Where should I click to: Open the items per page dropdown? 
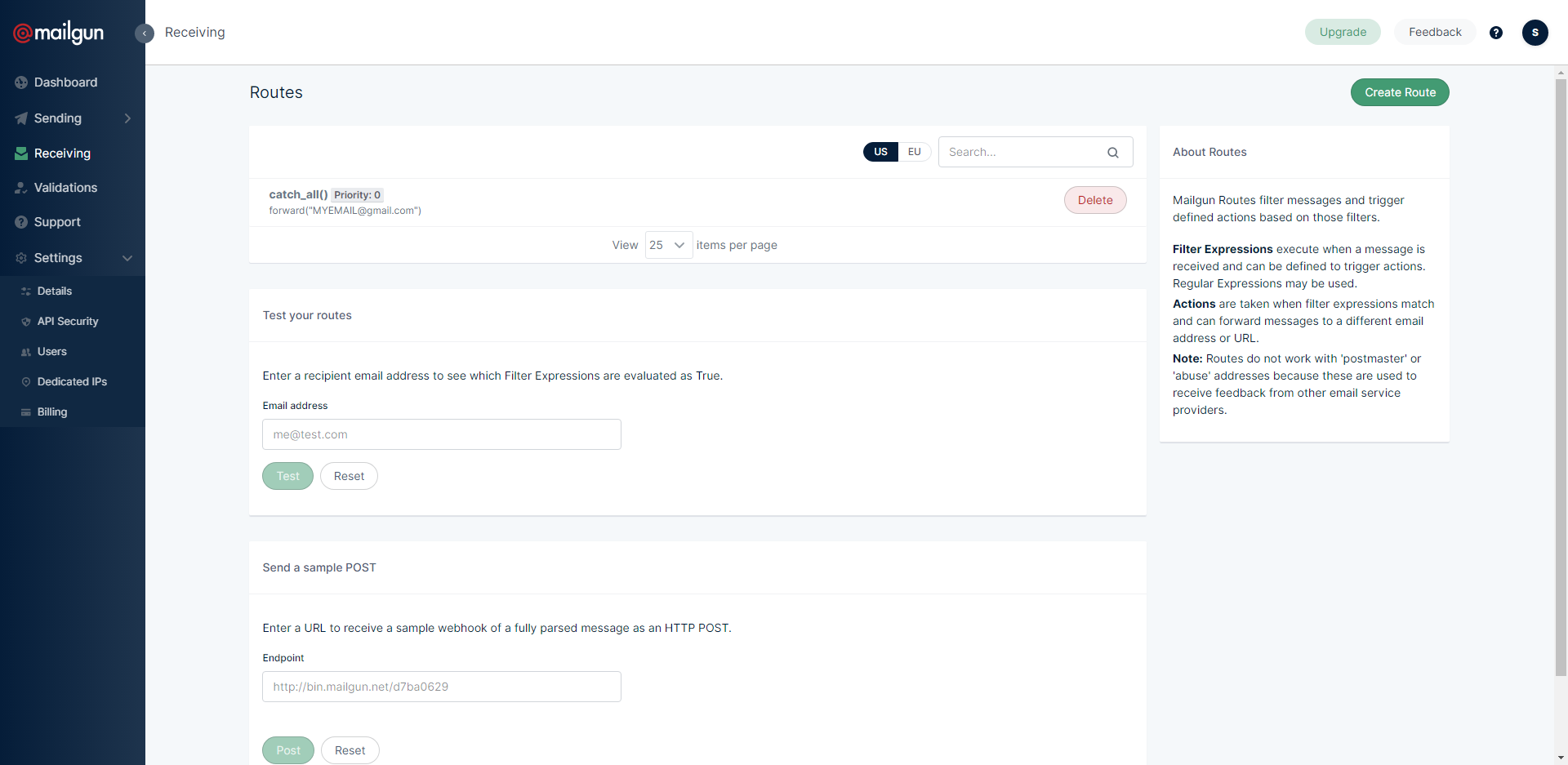[669, 245]
